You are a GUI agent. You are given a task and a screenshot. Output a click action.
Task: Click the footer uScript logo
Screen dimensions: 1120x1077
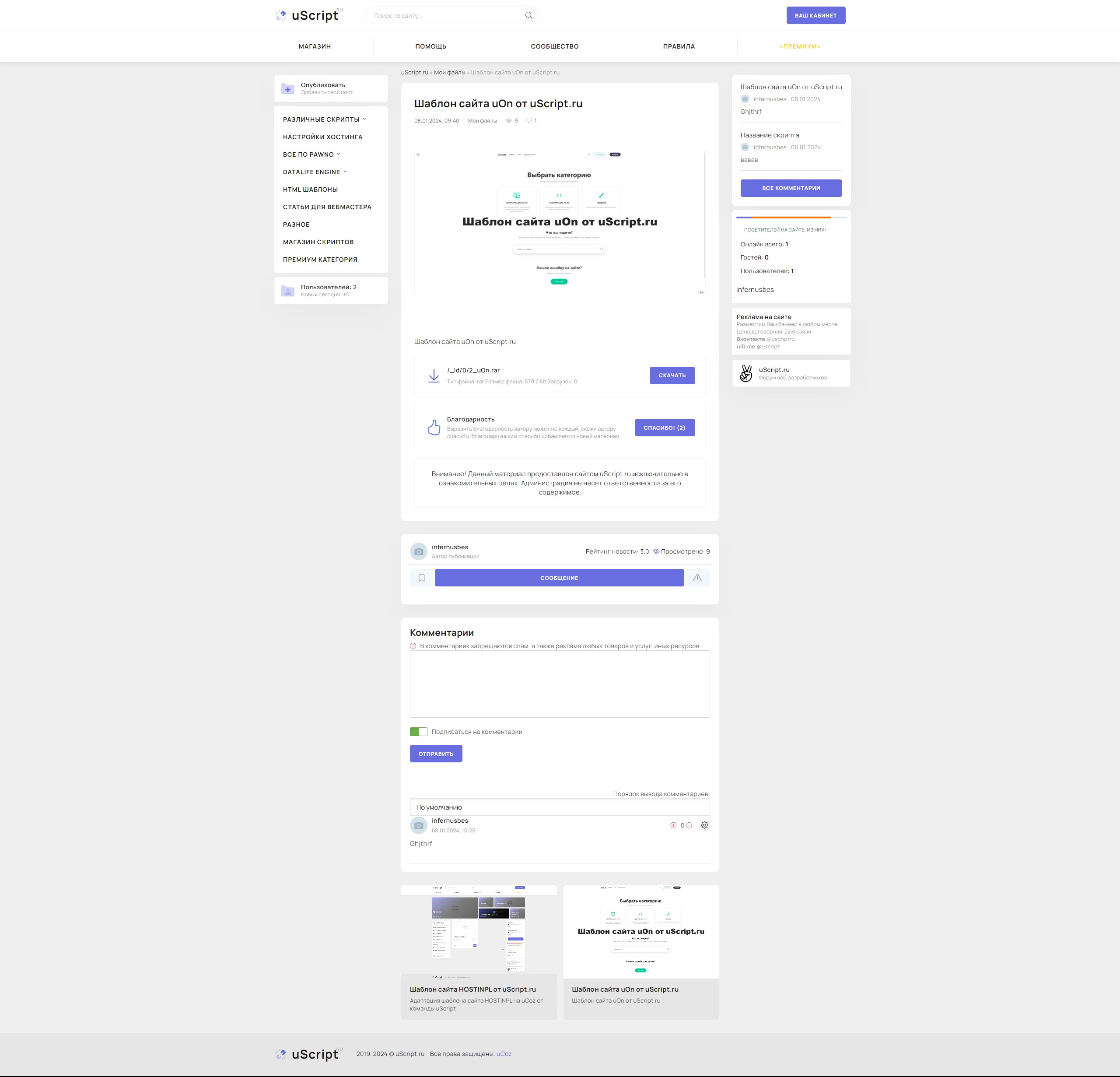(309, 1053)
